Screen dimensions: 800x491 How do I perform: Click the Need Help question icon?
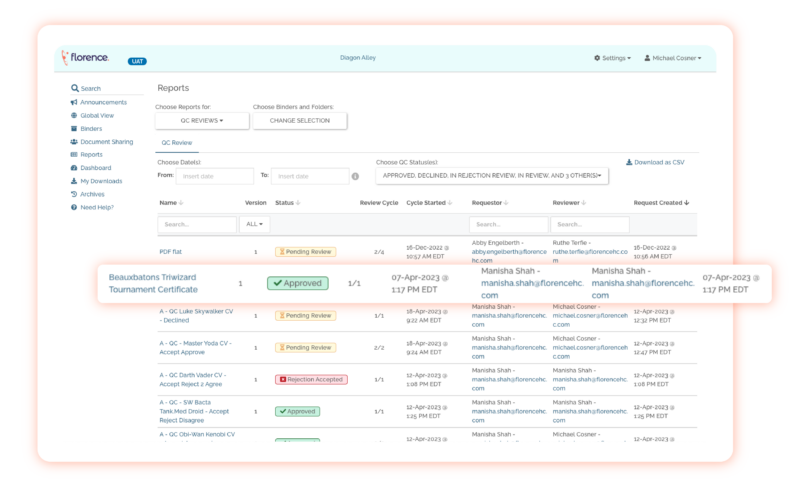(74, 207)
